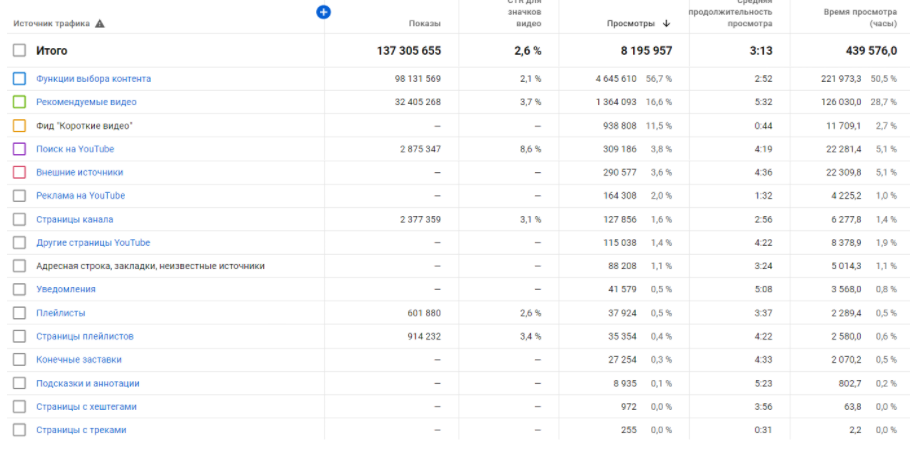The image size is (912, 466).
Task: Click the Адресная строка, закладки, неизвестные источники label
Action: [x=150, y=266]
